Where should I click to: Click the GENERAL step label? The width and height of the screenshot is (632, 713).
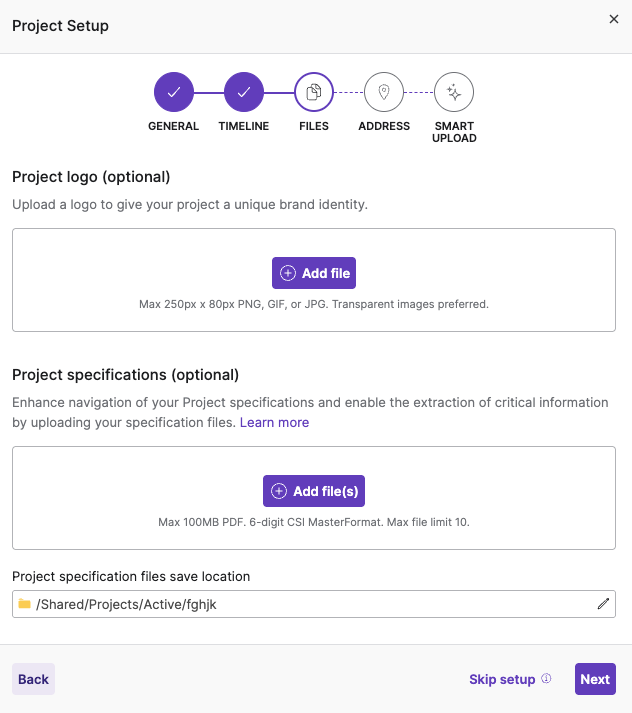click(174, 127)
